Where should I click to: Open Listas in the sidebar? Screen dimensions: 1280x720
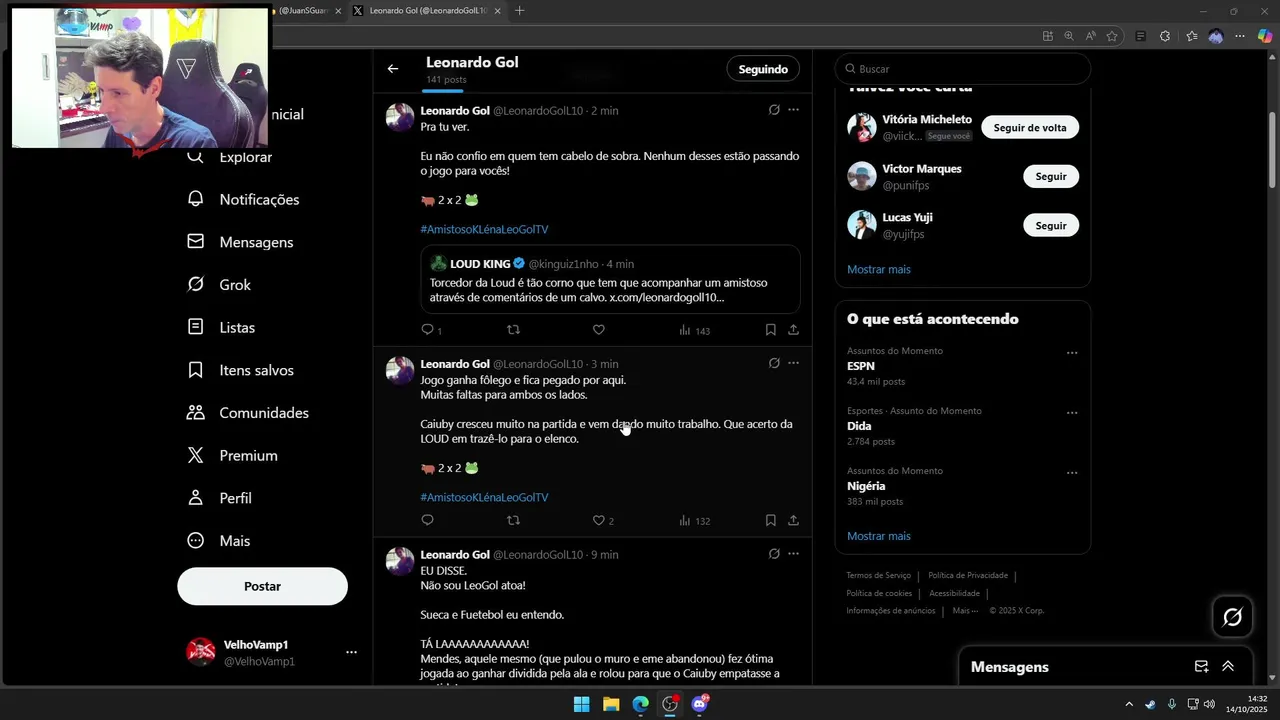[222, 327]
